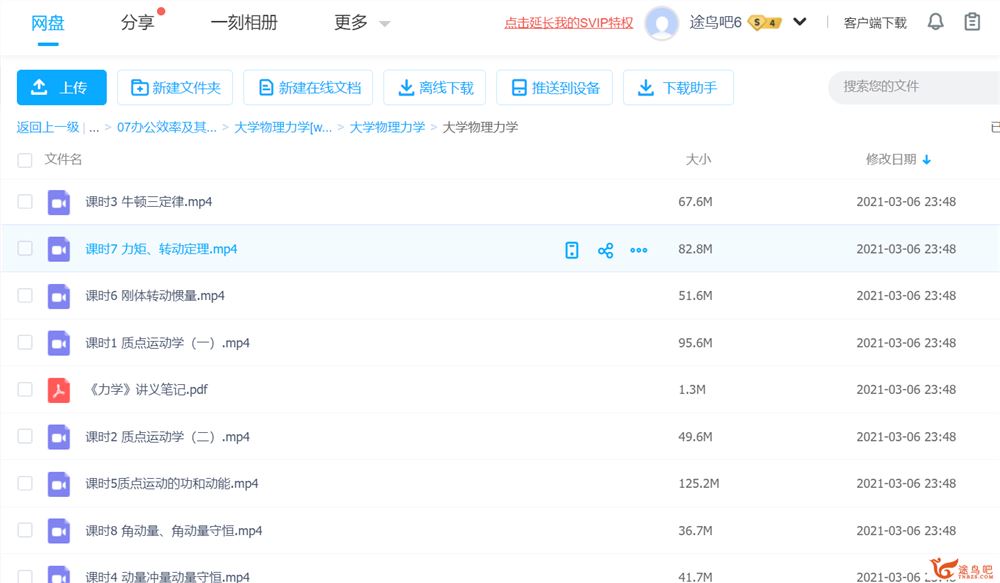Image resolution: width=1000 pixels, height=583 pixels.
Task: Click the share icon on 课时7 row
Action: [605, 250]
